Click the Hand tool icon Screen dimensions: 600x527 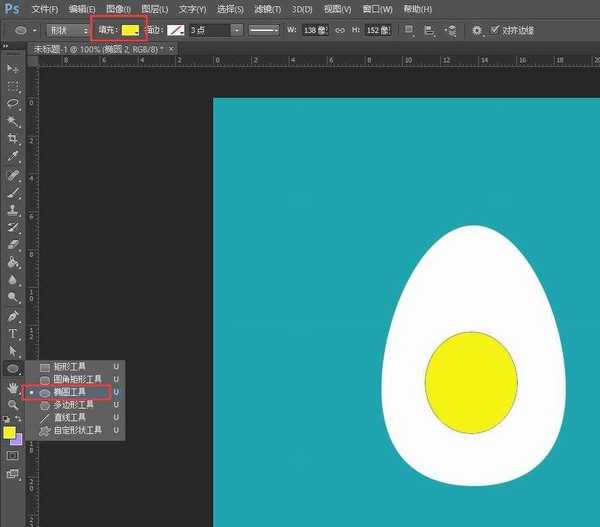click(x=14, y=387)
